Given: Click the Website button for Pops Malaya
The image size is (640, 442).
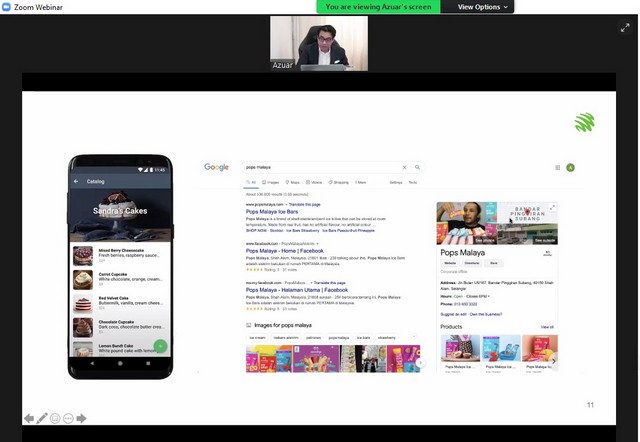Looking at the screenshot, I should 450,263.
